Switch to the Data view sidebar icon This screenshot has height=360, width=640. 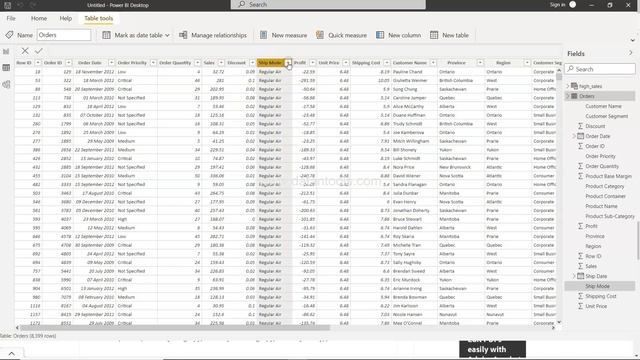(x=6, y=68)
